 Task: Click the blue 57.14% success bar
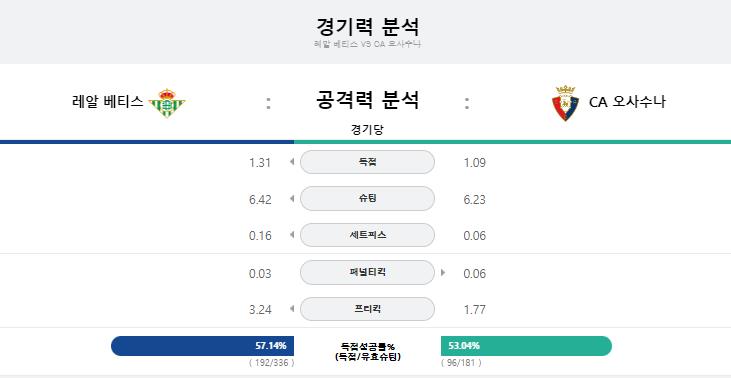(x=202, y=346)
